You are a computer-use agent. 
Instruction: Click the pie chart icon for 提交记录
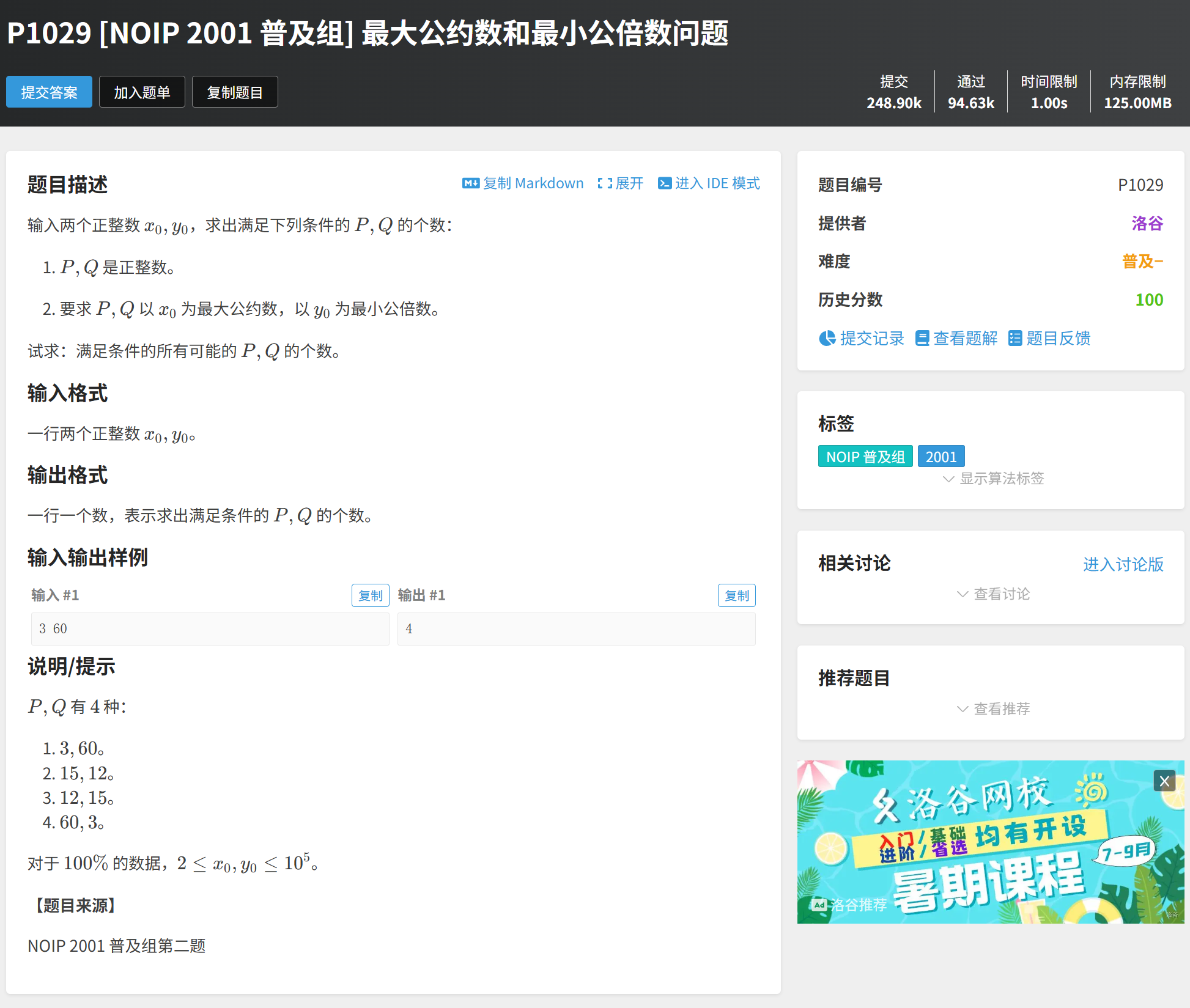click(x=827, y=338)
